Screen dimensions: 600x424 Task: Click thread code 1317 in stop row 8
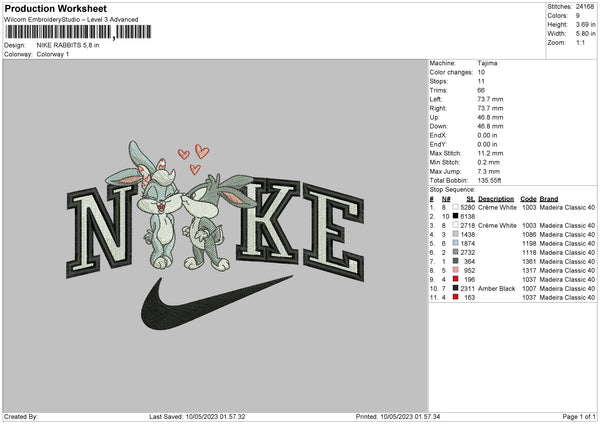[529, 271]
